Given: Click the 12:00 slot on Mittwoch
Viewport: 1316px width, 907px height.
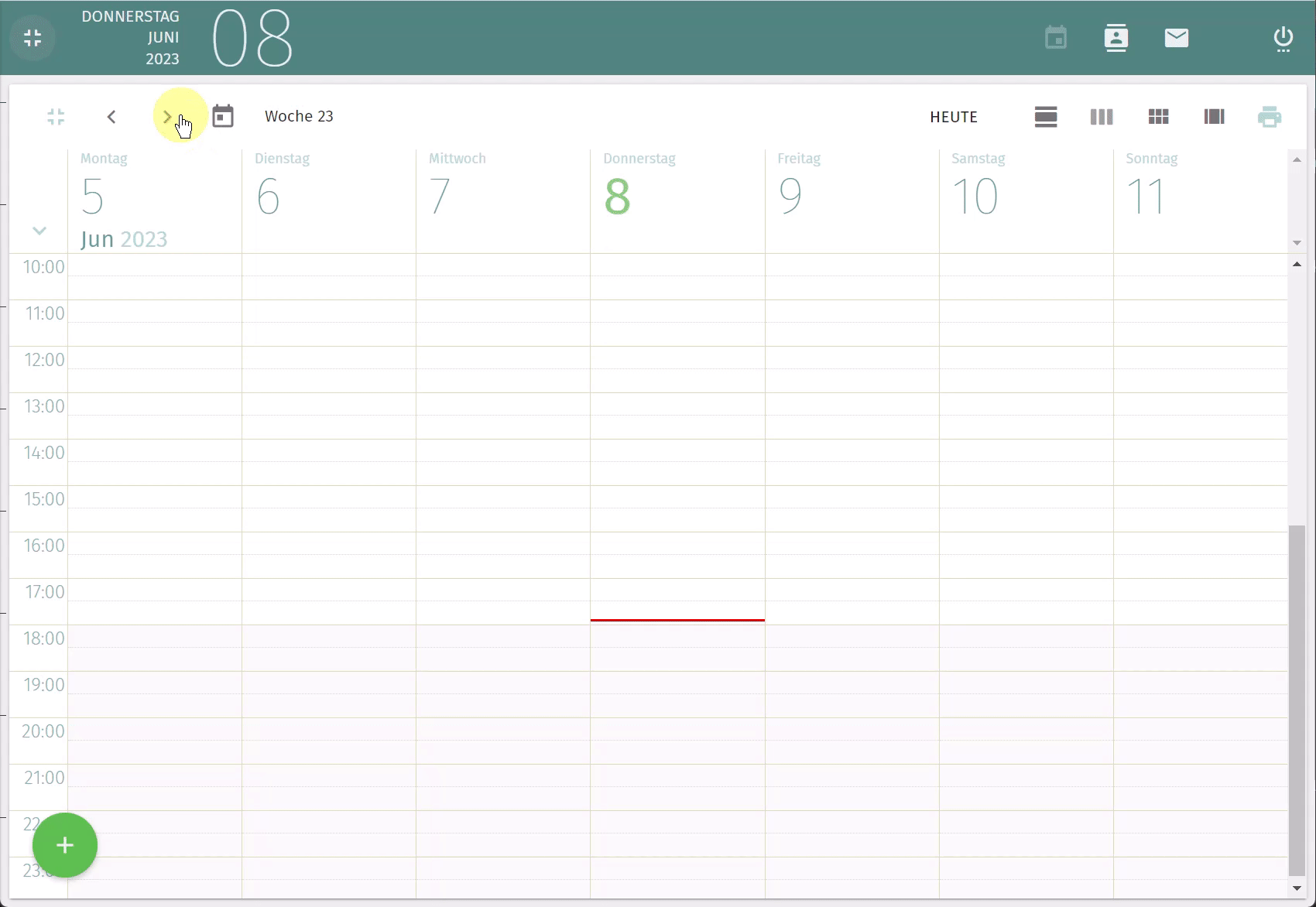Looking at the screenshot, I should (x=502, y=369).
